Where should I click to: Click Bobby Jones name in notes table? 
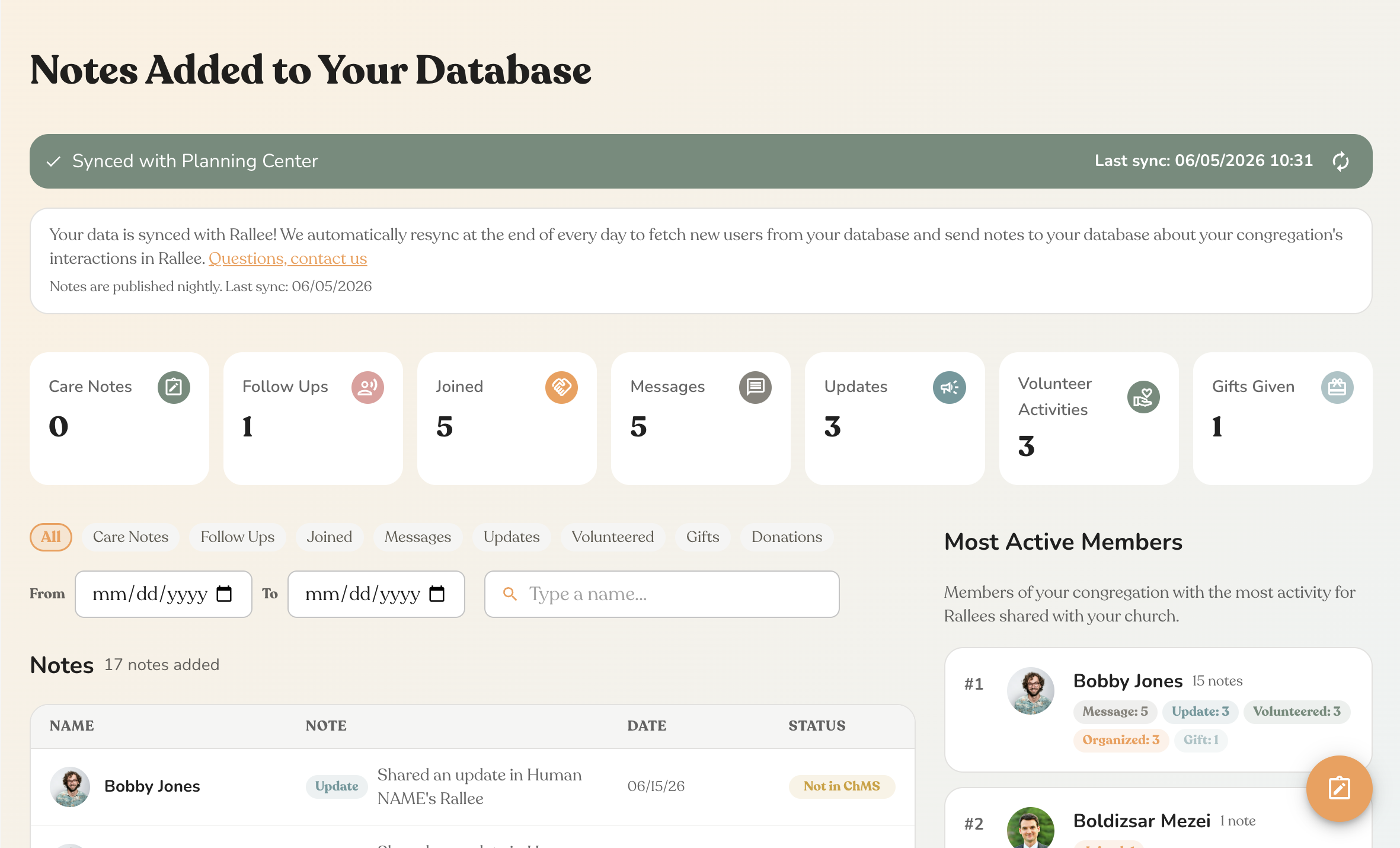pos(152,786)
